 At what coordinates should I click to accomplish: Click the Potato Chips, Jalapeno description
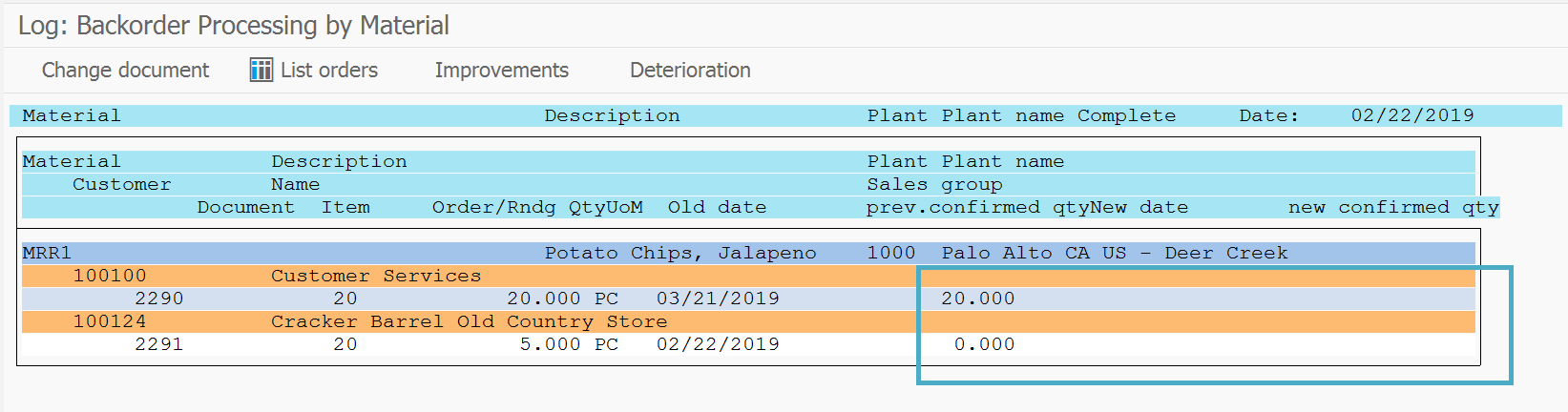tap(680, 253)
